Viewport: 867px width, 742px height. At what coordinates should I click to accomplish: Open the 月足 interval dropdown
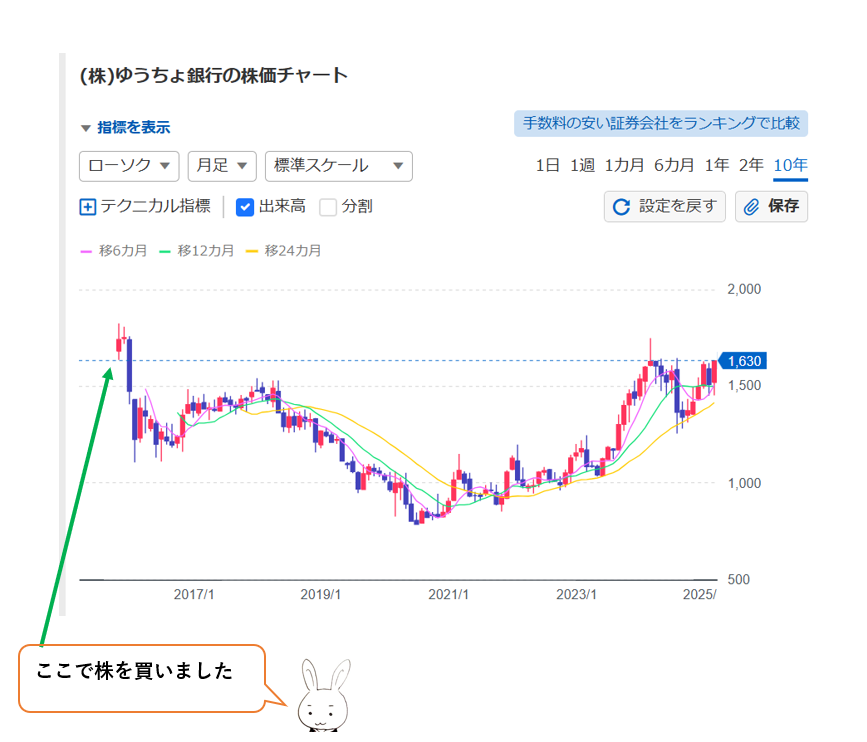(x=222, y=166)
